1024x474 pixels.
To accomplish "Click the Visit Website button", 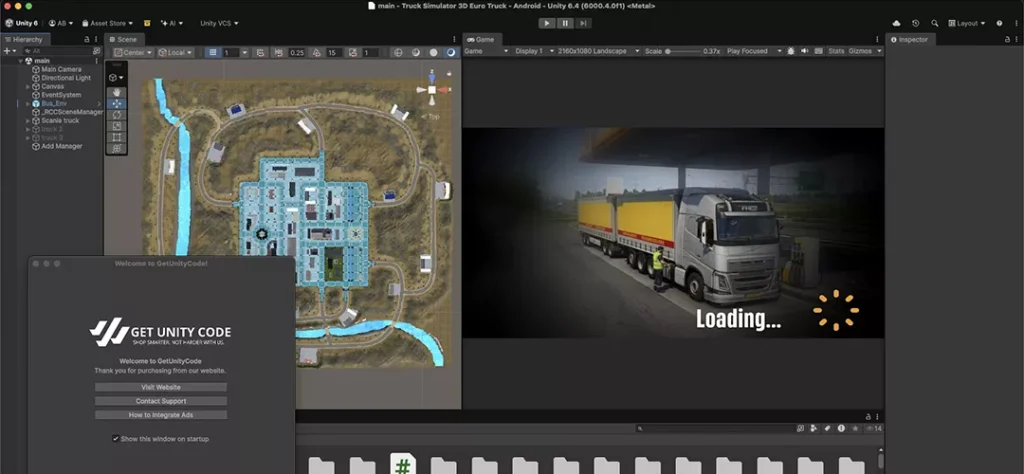I will pos(161,387).
